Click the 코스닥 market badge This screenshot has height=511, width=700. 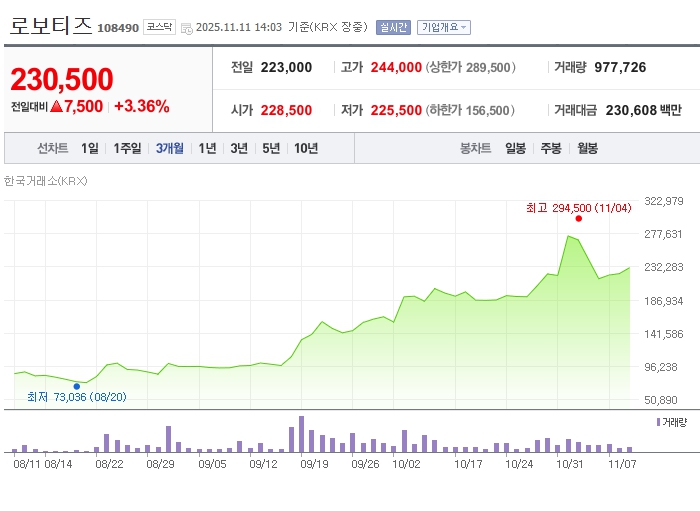[158, 27]
